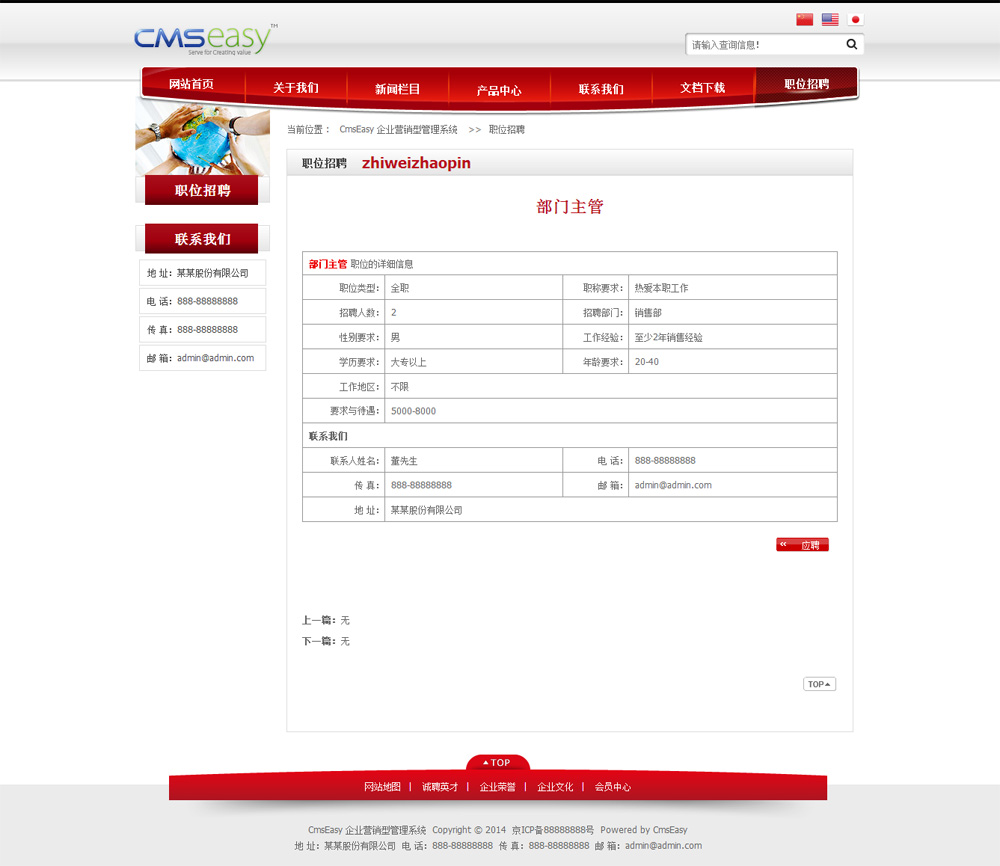
Task: Open the 会员中心 footer link
Action: coord(612,787)
